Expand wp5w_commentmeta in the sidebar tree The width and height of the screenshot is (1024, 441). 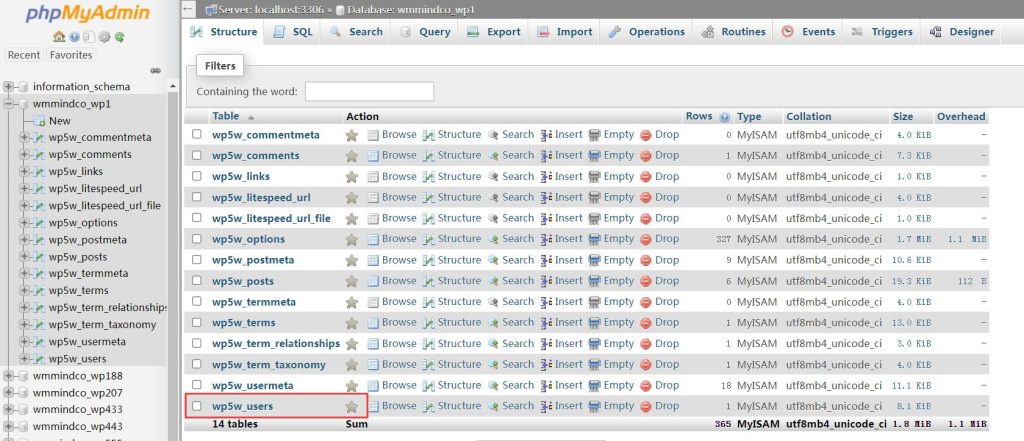click(24, 137)
